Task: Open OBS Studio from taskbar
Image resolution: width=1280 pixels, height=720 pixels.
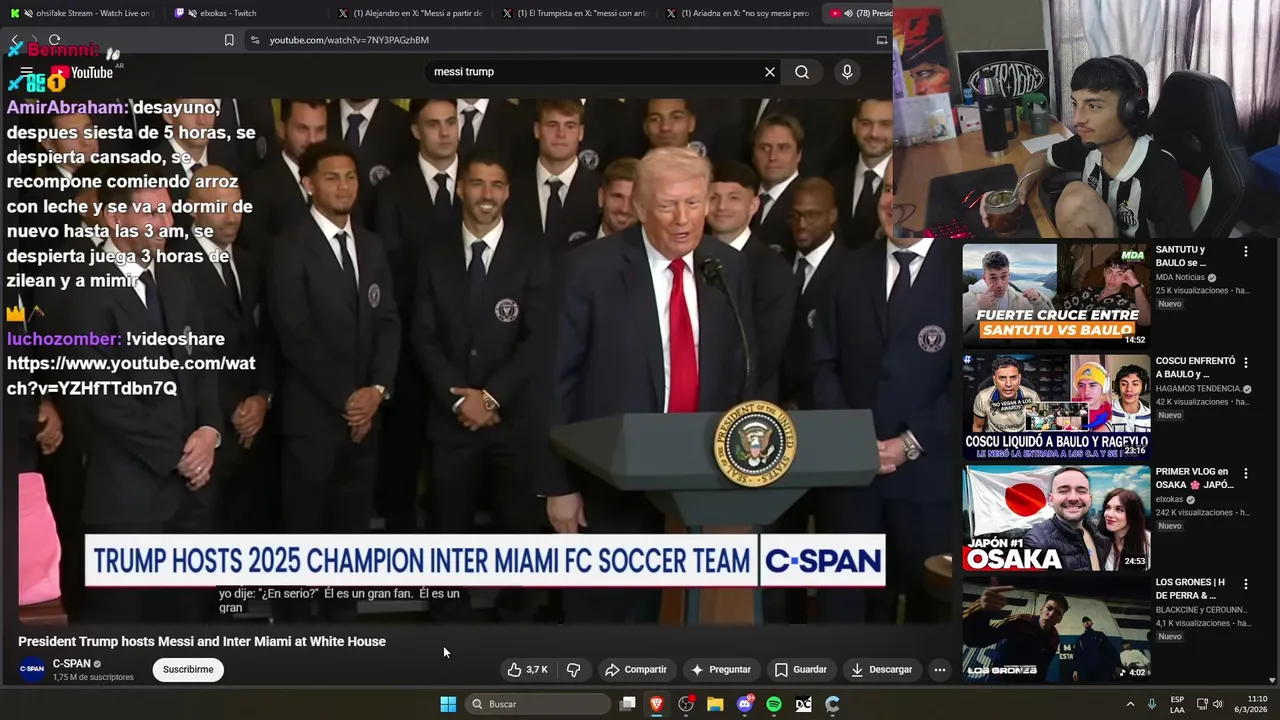Action: (686, 704)
